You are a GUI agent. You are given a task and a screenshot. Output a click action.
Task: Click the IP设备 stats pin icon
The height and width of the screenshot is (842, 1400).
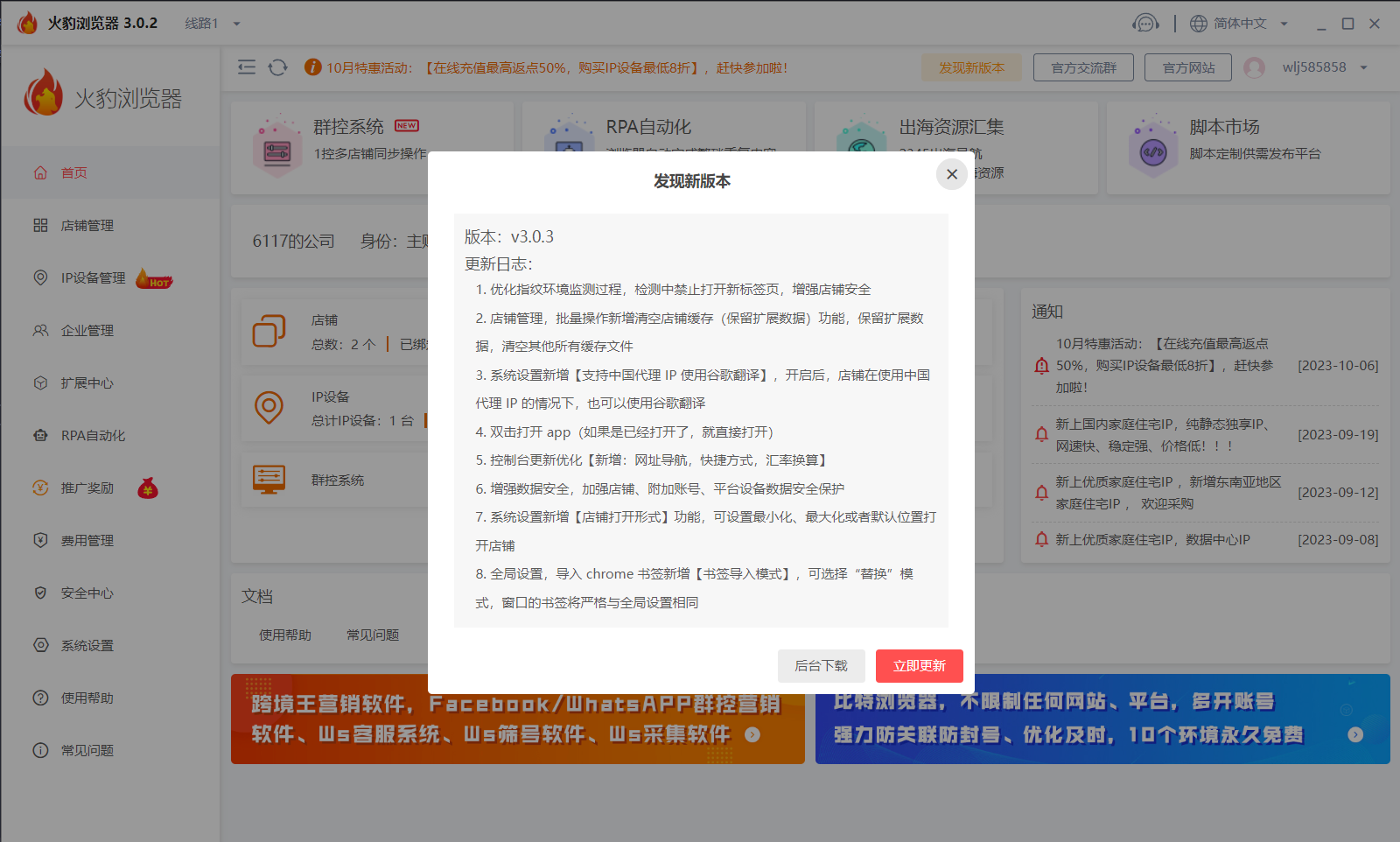[x=269, y=408]
